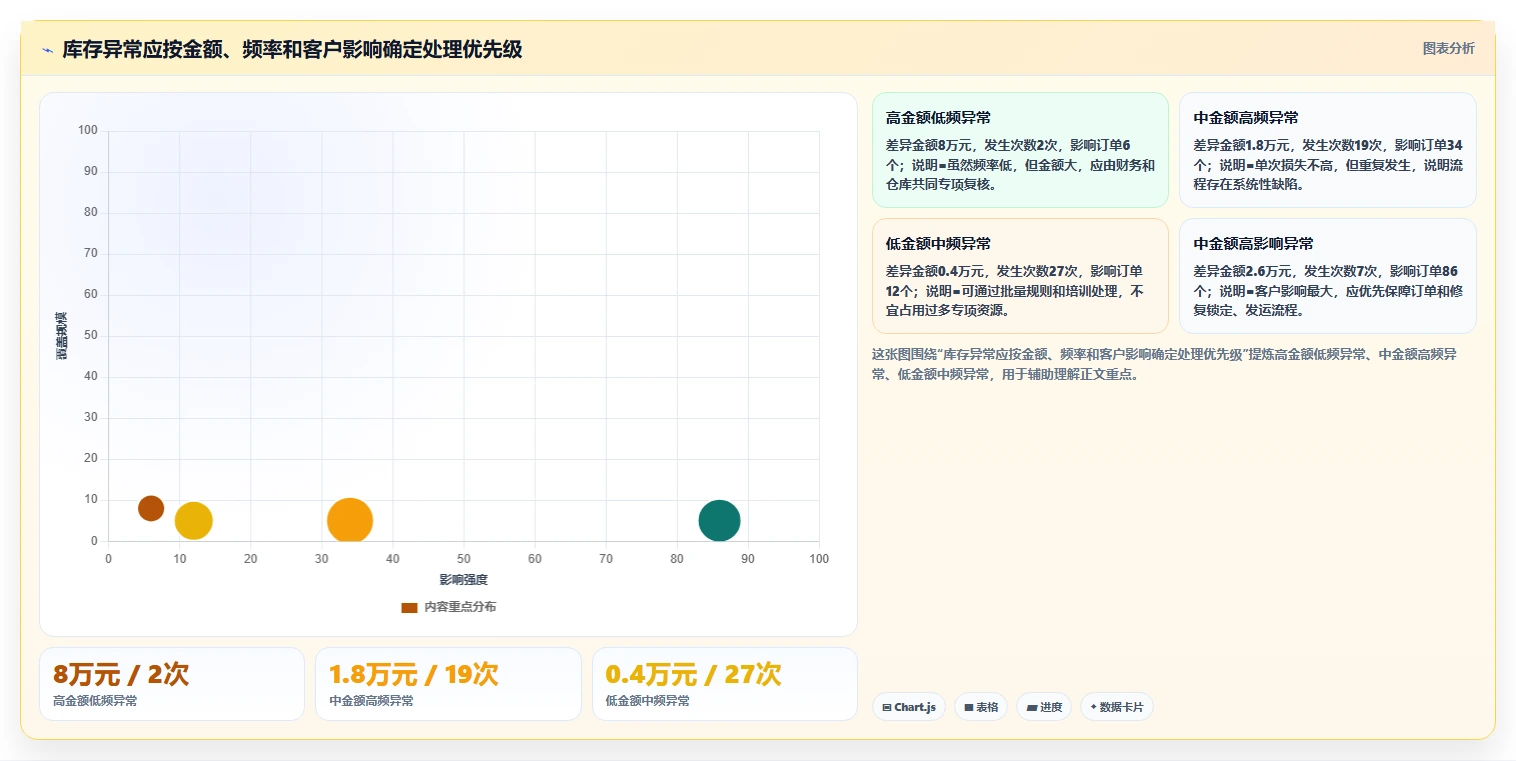
Task: Click the 表格 chip icon
Action: (969, 707)
